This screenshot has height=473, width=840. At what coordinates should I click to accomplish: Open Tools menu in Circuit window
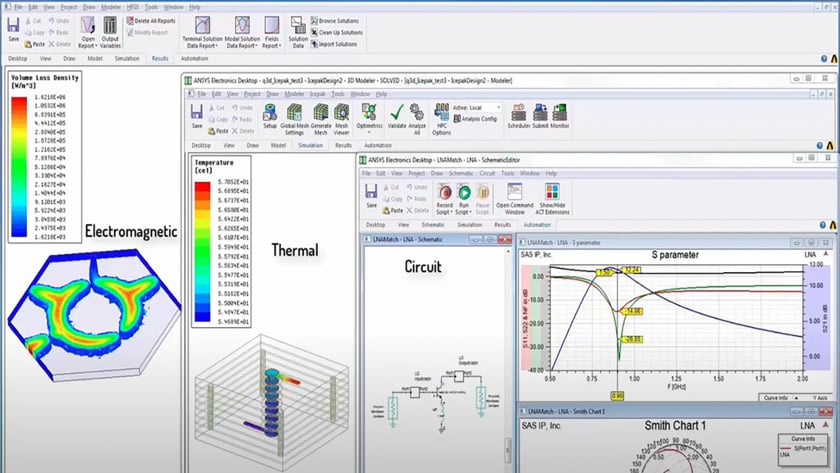507,174
